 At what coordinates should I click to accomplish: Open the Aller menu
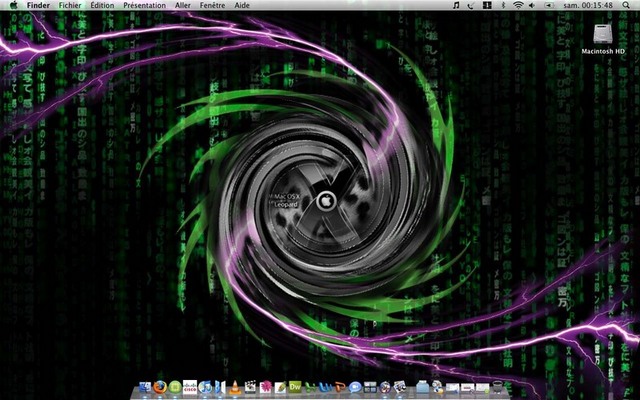[x=182, y=5]
